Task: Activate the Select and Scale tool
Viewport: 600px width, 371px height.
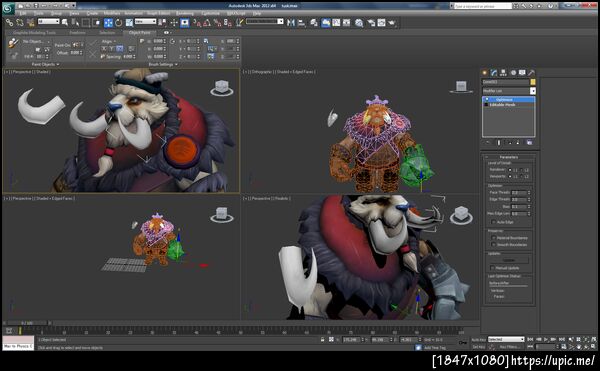Action: [x=129, y=23]
